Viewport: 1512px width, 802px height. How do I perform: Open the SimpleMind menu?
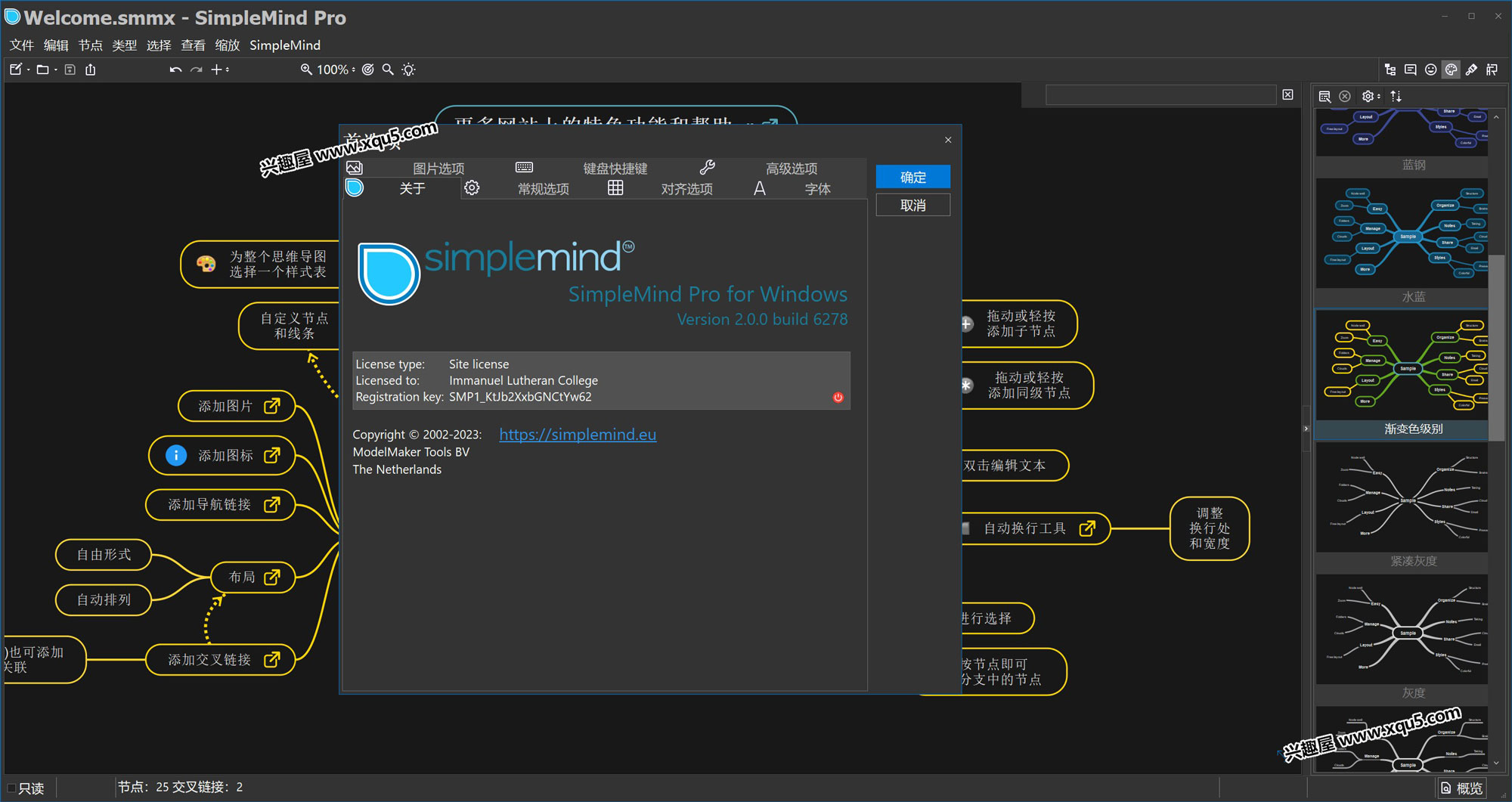tap(285, 45)
